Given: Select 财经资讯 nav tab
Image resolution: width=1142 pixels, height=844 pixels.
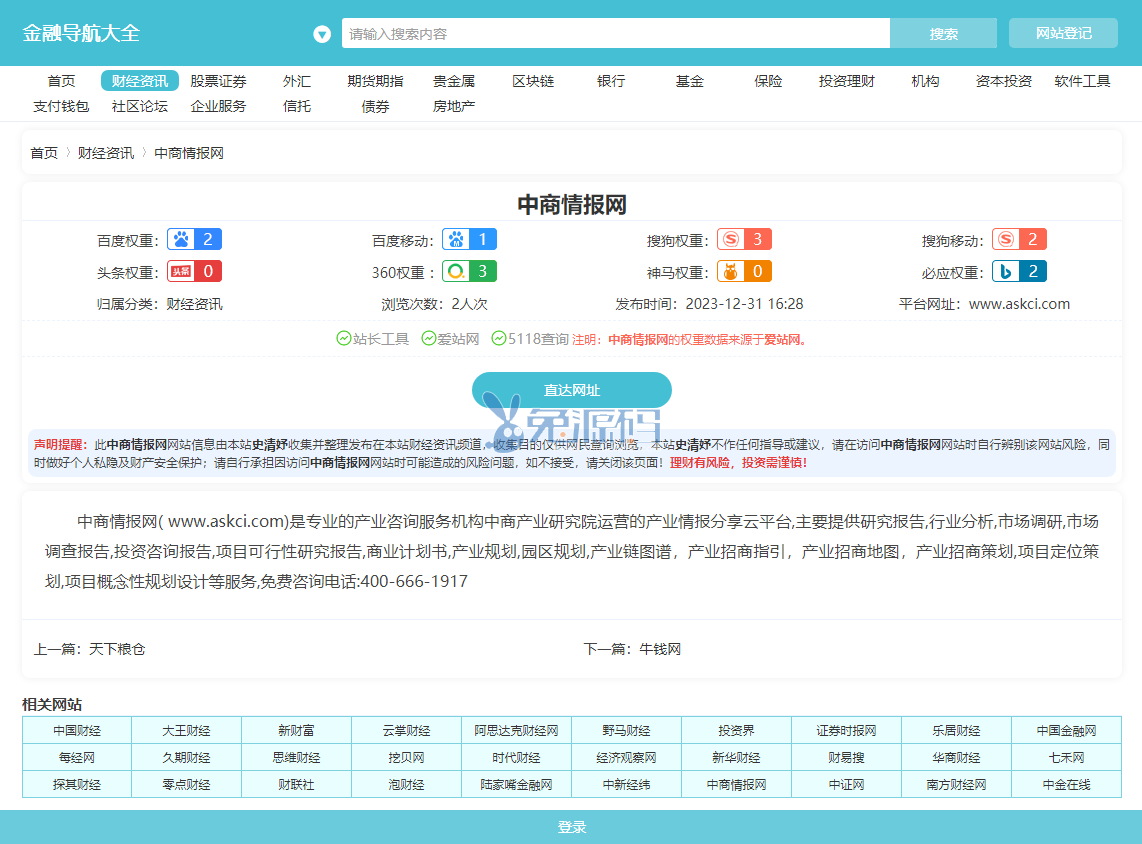Looking at the screenshot, I should [140, 81].
